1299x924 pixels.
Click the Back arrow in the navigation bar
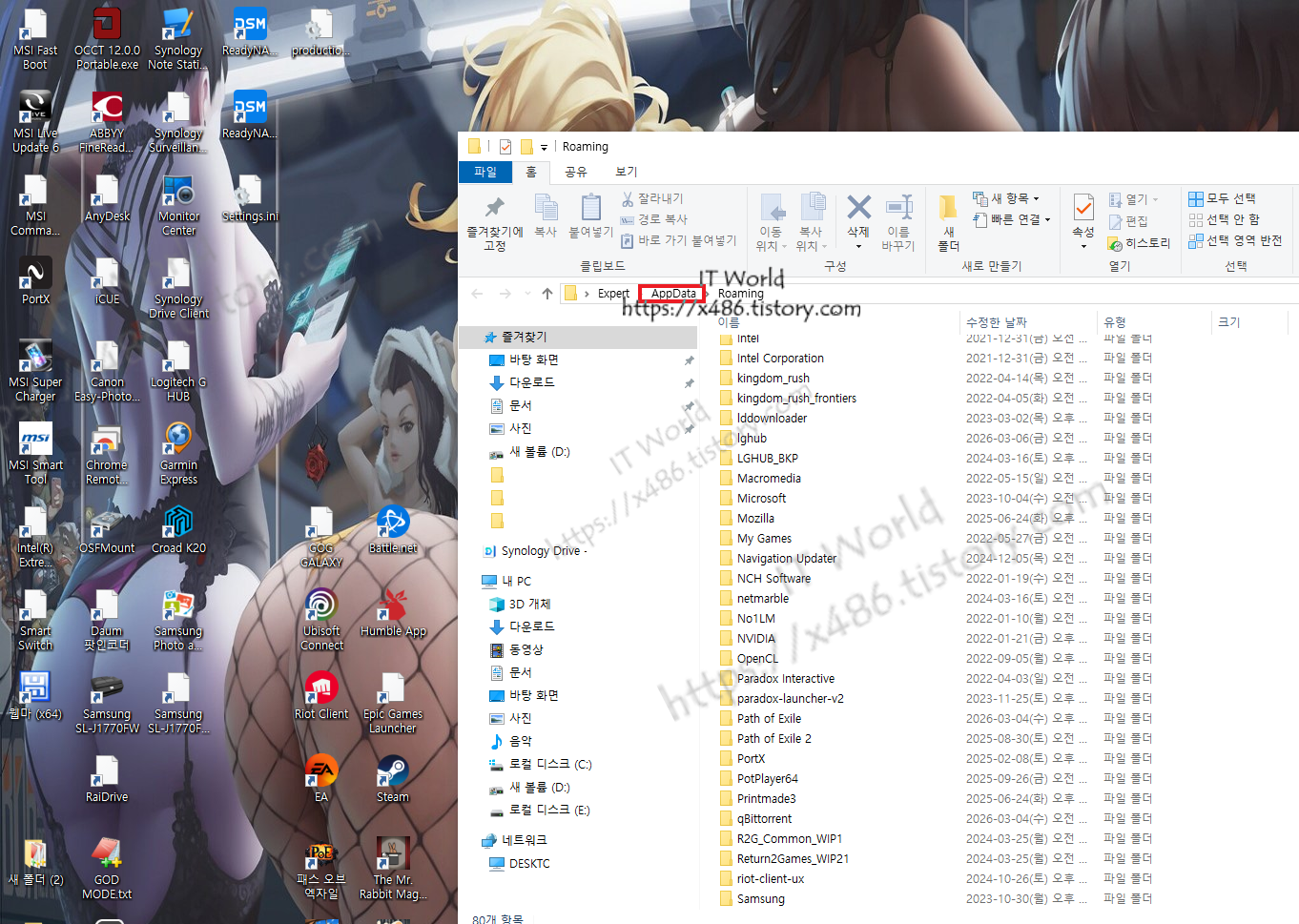pyautogui.click(x=477, y=294)
